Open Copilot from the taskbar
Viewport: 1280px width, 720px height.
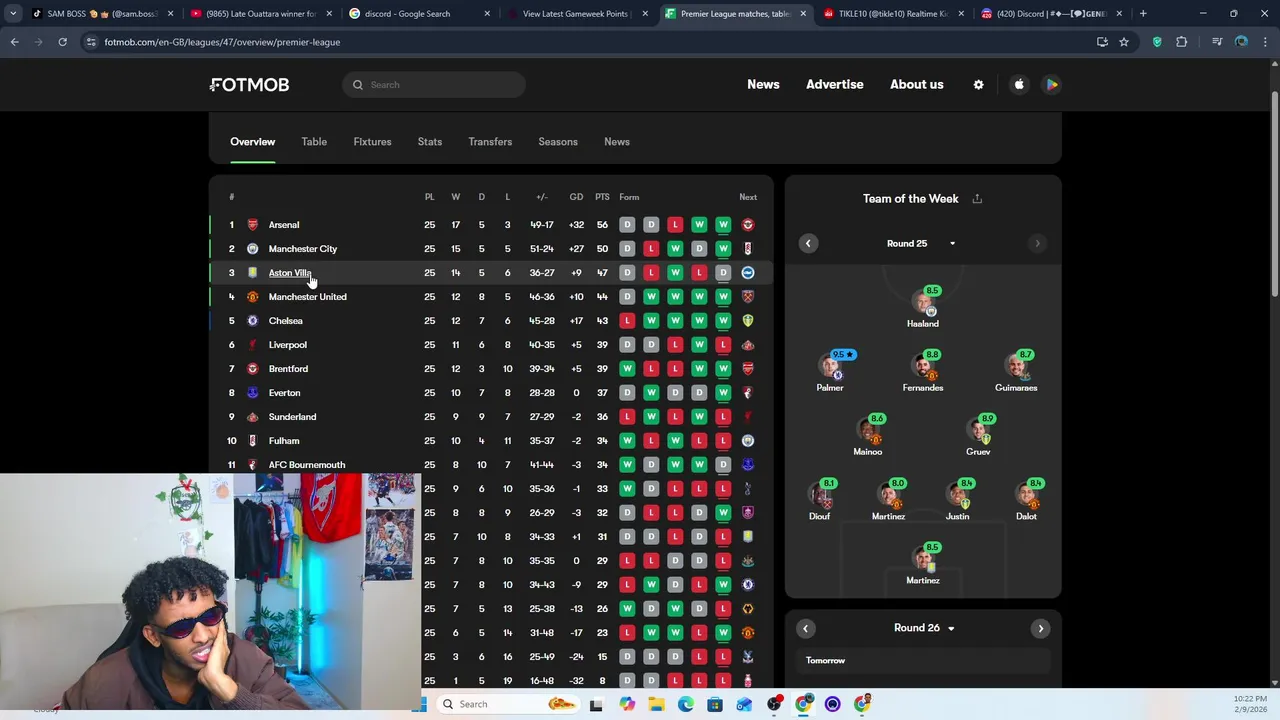tap(627, 704)
